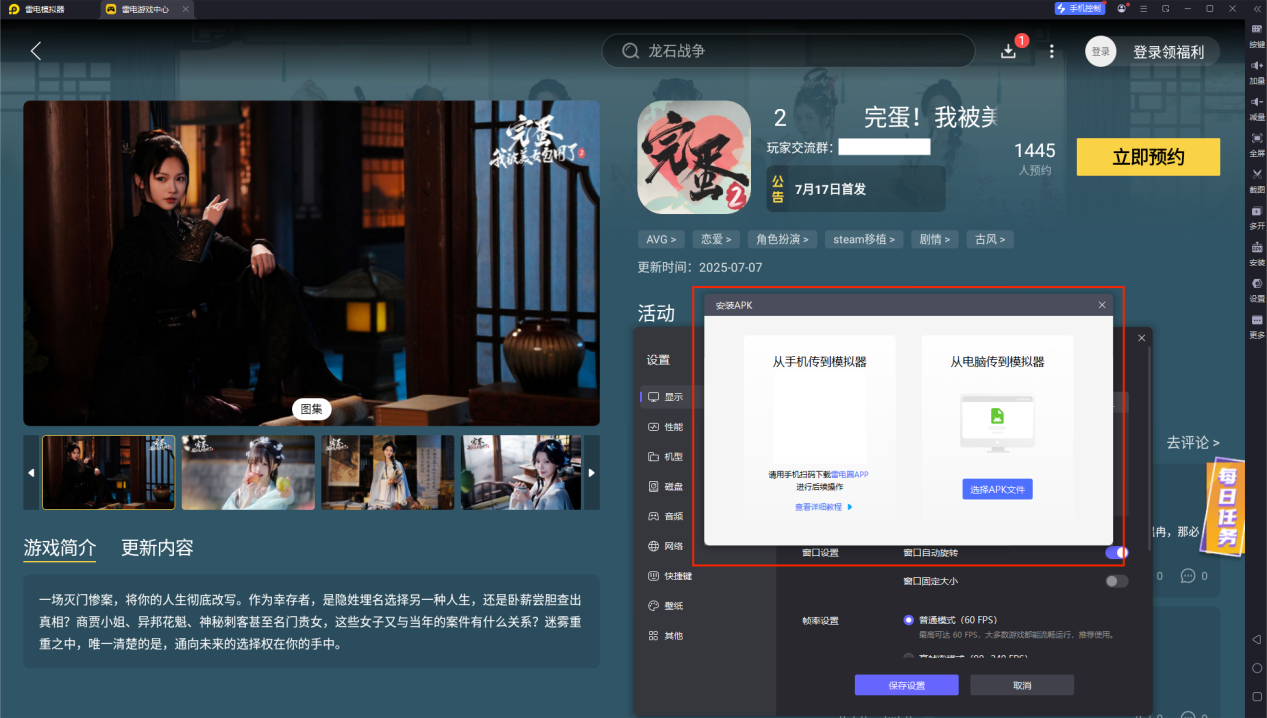Viewport: 1267px width, 718px height.
Task: Click the 安装 install APK sidebar icon
Action: (x=1257, y=253)
